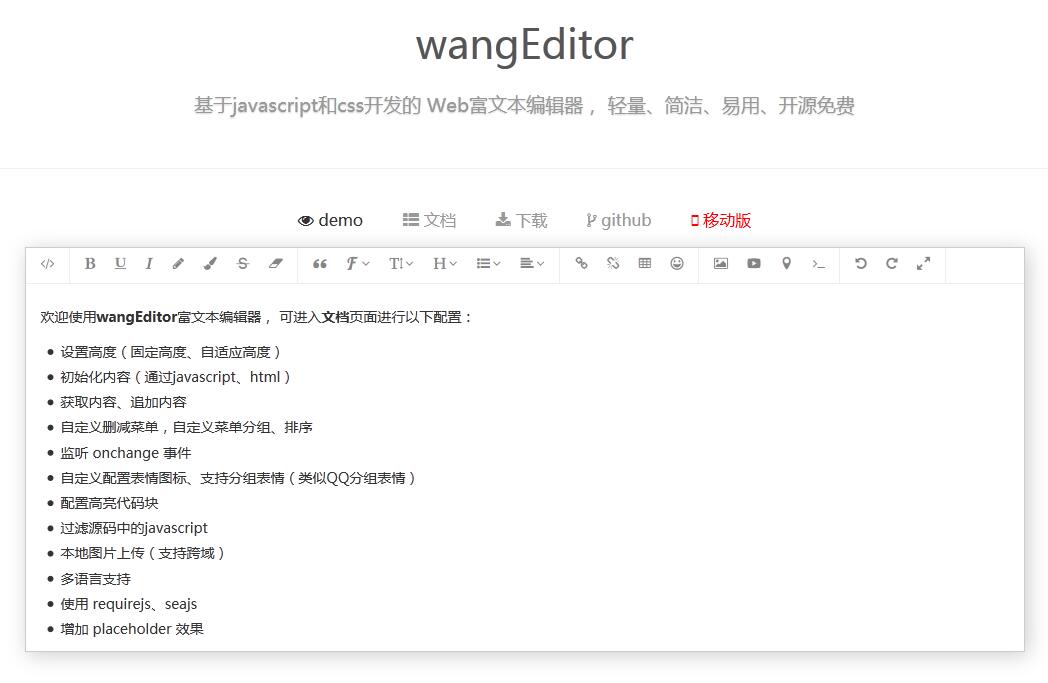Screen dimensions: 1048x683
Task: Toggle underline formatting
Action: coord(120,264)
